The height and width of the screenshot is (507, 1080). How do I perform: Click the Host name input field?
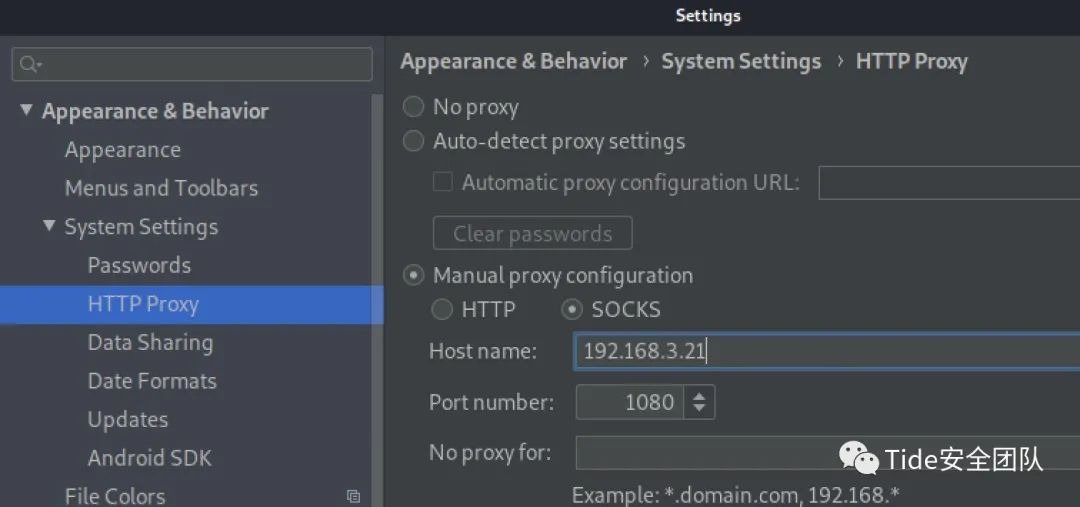826,351
